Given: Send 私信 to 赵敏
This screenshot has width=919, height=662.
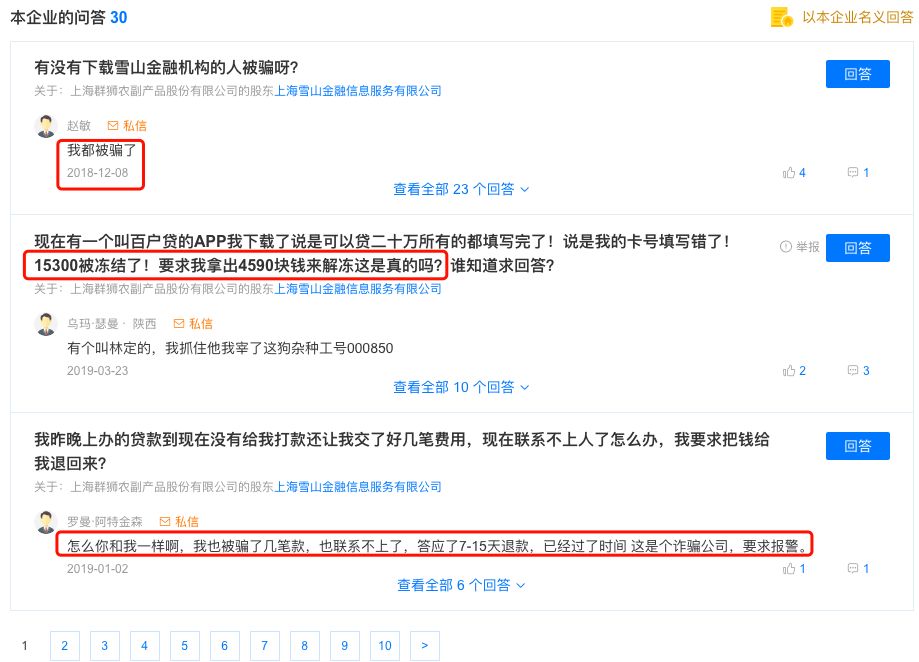Looking at the screenshot, I should 127,126.
